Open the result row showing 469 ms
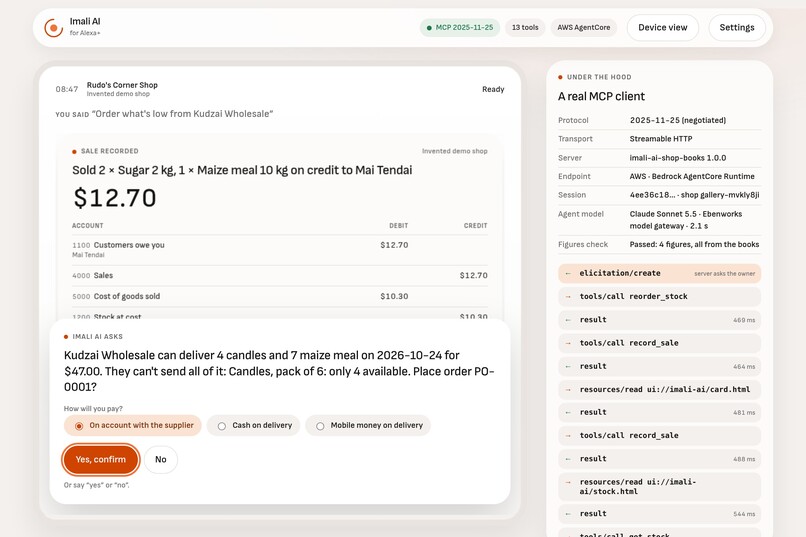 click(x=660, y=320)
